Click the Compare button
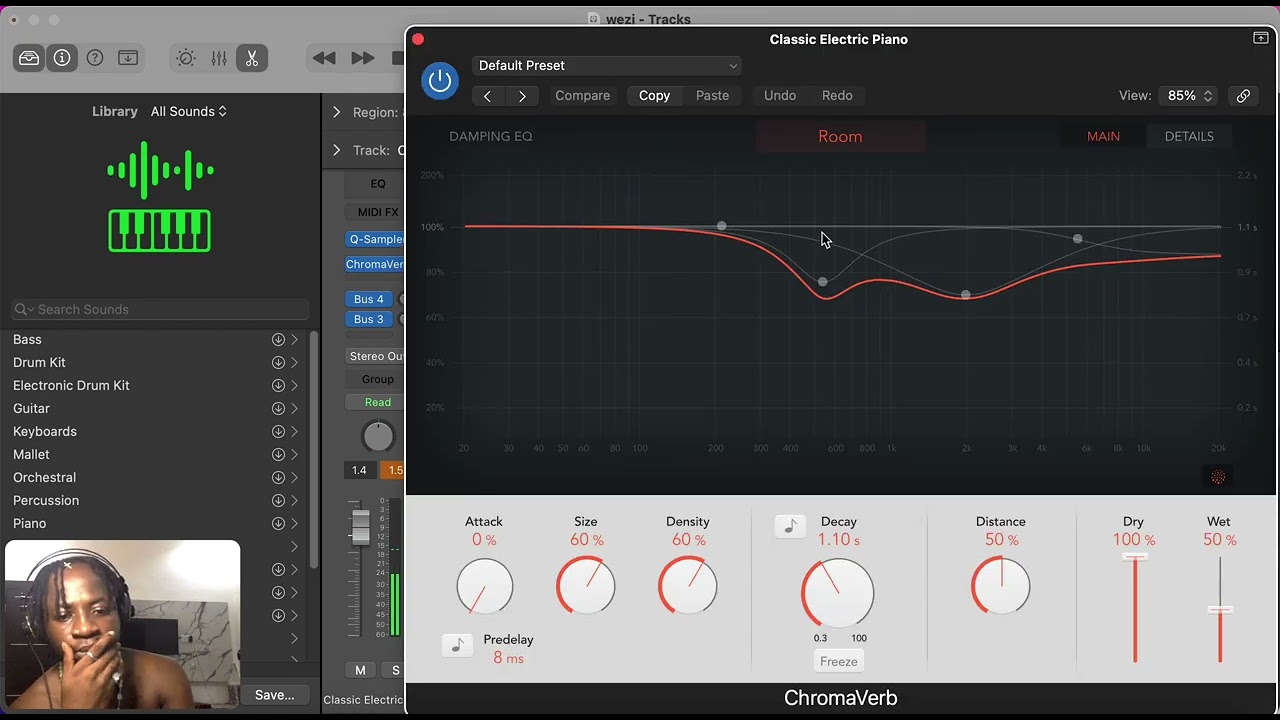This screenshot has width=1280, height=720. tap(583, 96)
